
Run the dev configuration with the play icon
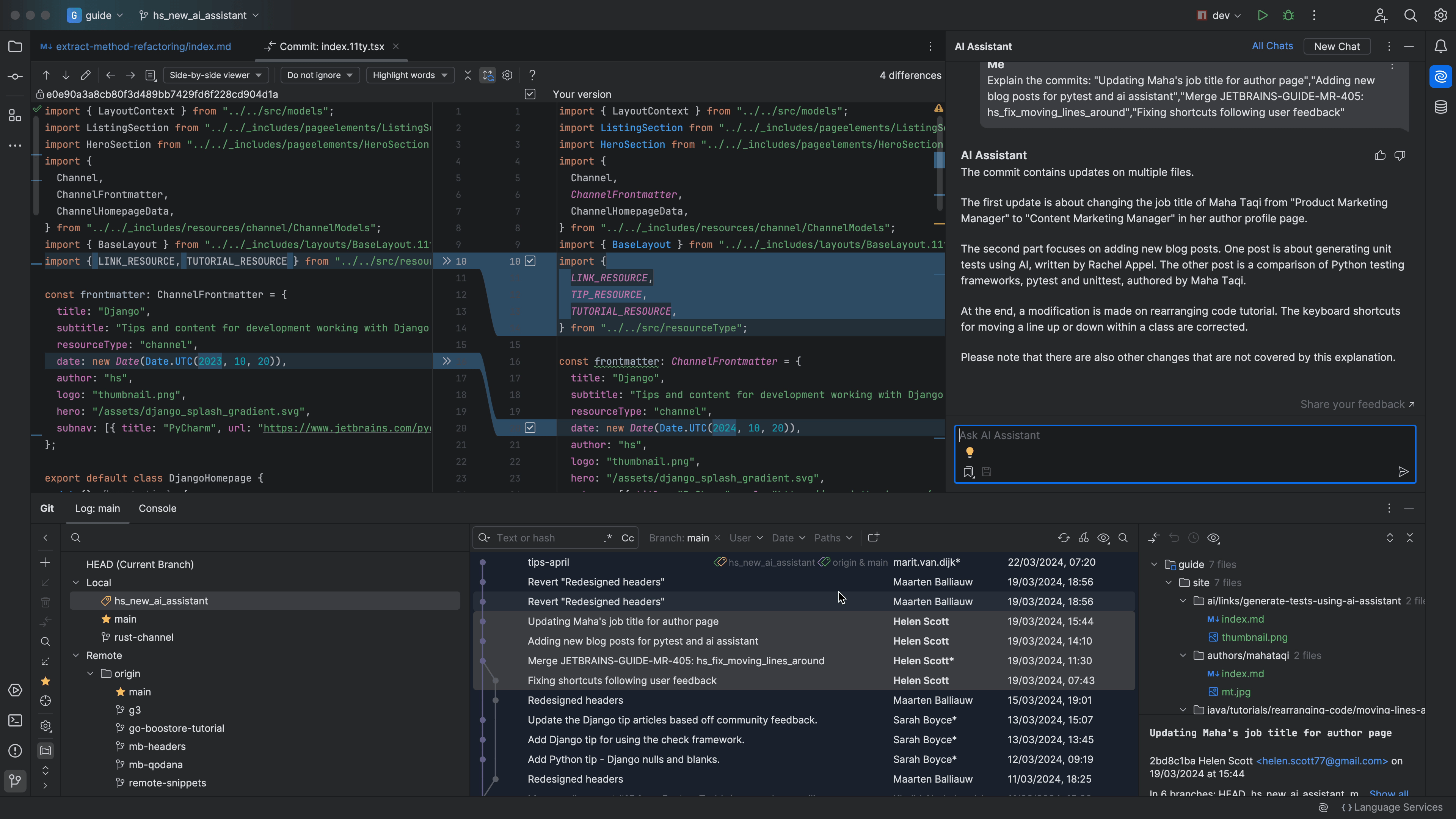1263,15
